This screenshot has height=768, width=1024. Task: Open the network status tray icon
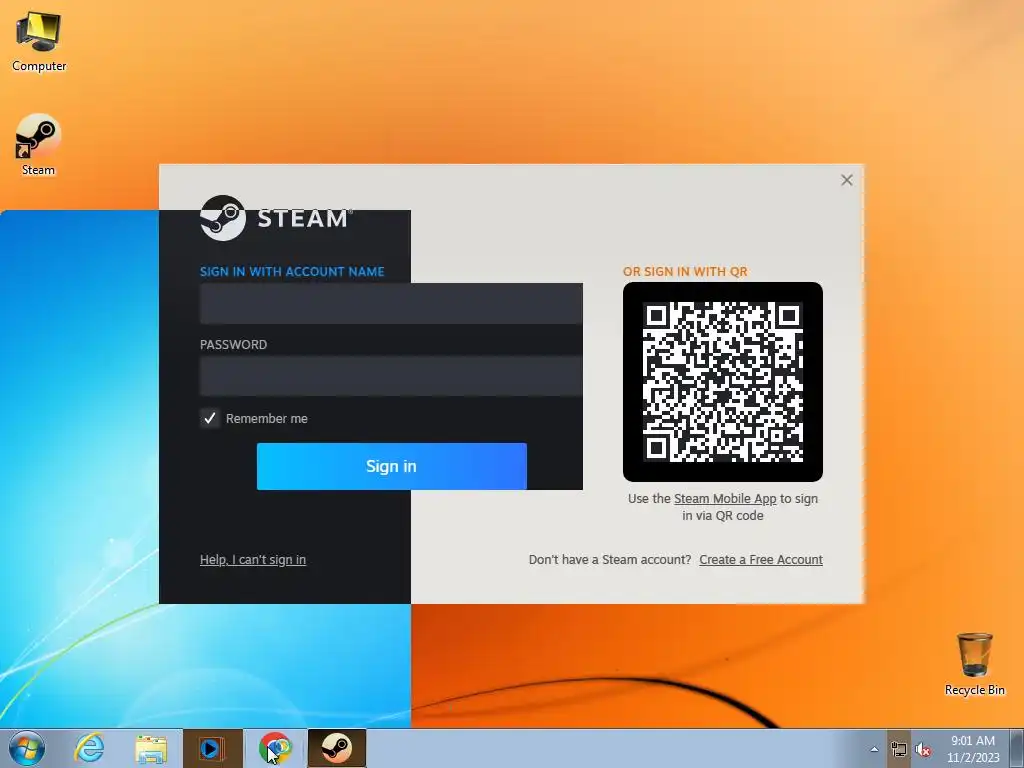(899, 749)
